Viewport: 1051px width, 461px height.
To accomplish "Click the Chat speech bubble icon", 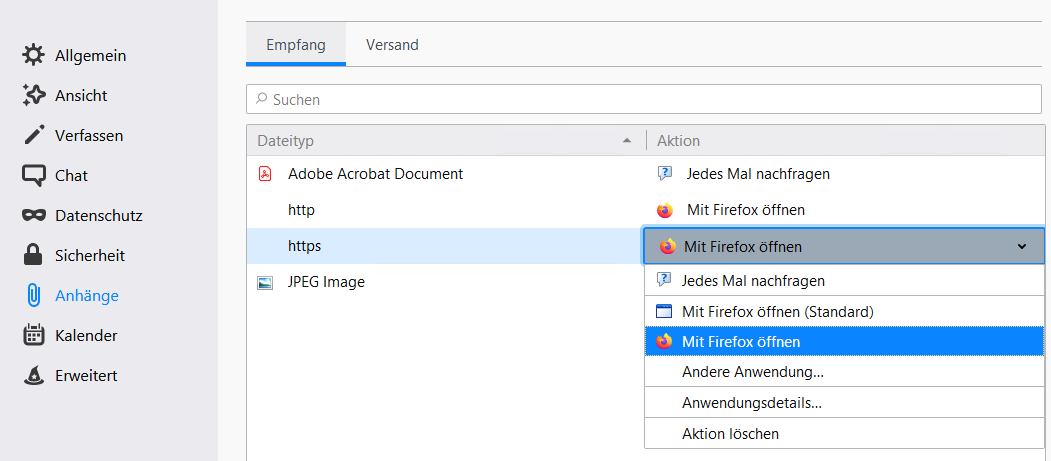I will (x=34, y=176).
